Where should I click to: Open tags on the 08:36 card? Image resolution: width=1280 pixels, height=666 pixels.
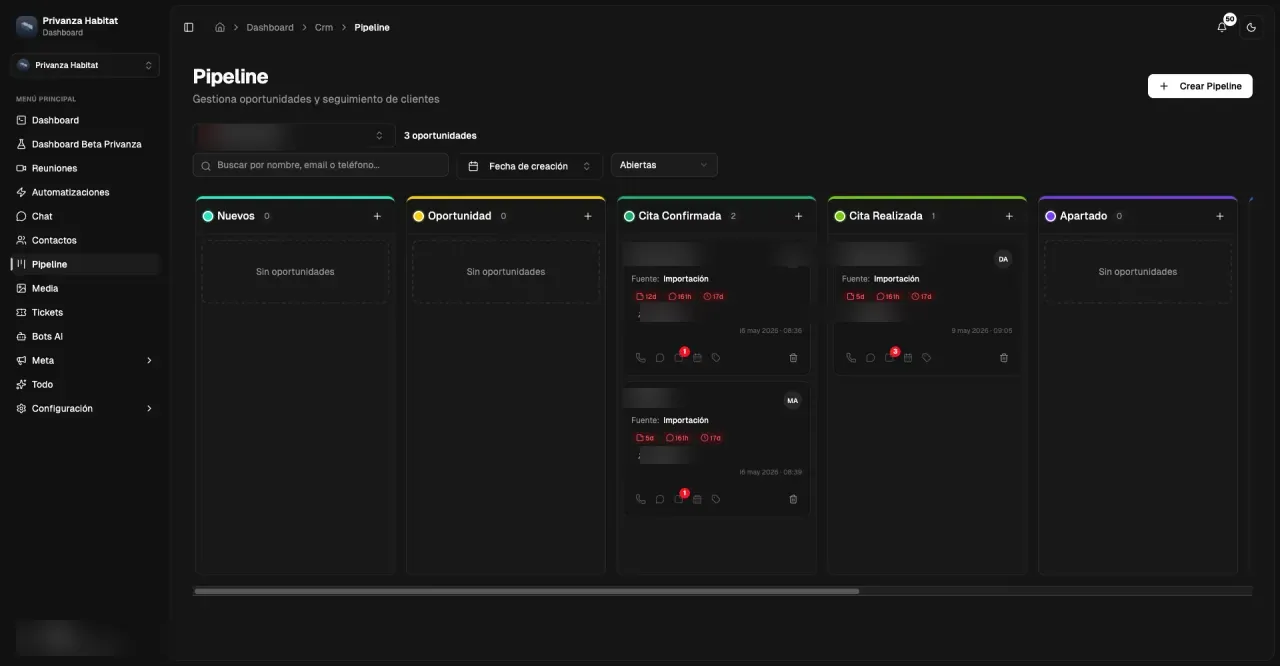tap(716, 358)
